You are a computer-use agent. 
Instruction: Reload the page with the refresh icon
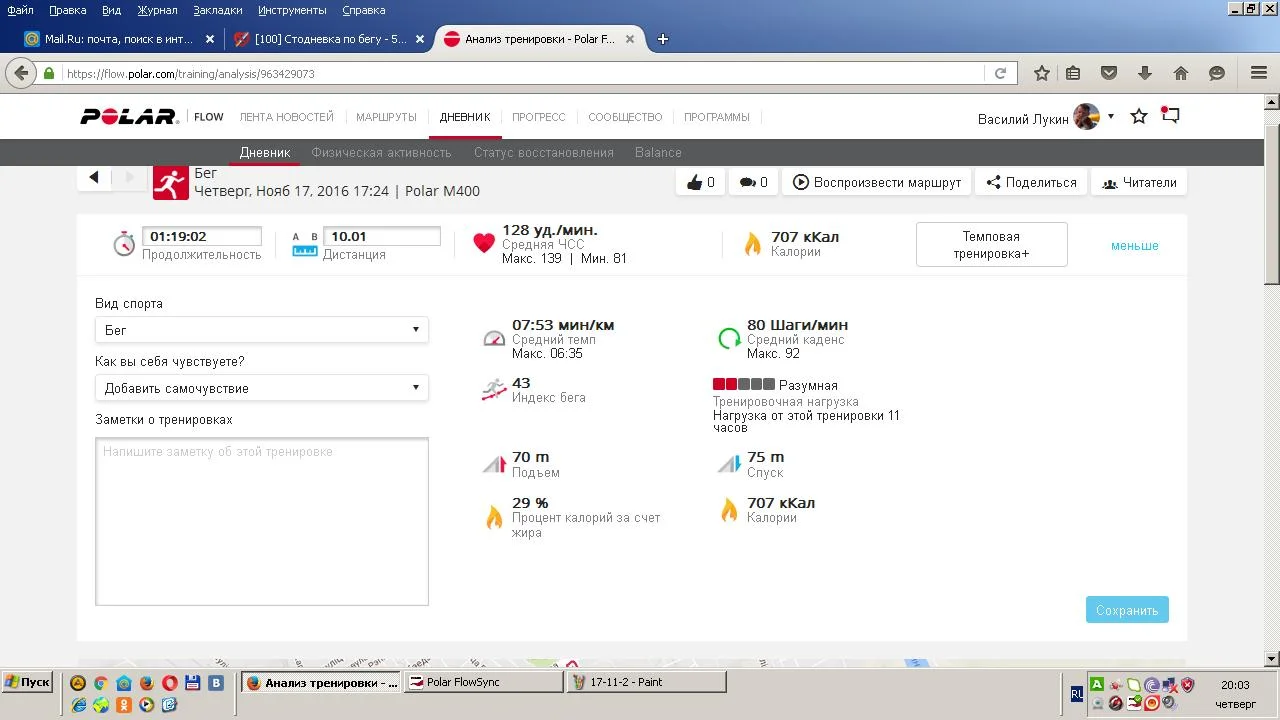(x=1000, y=73)
